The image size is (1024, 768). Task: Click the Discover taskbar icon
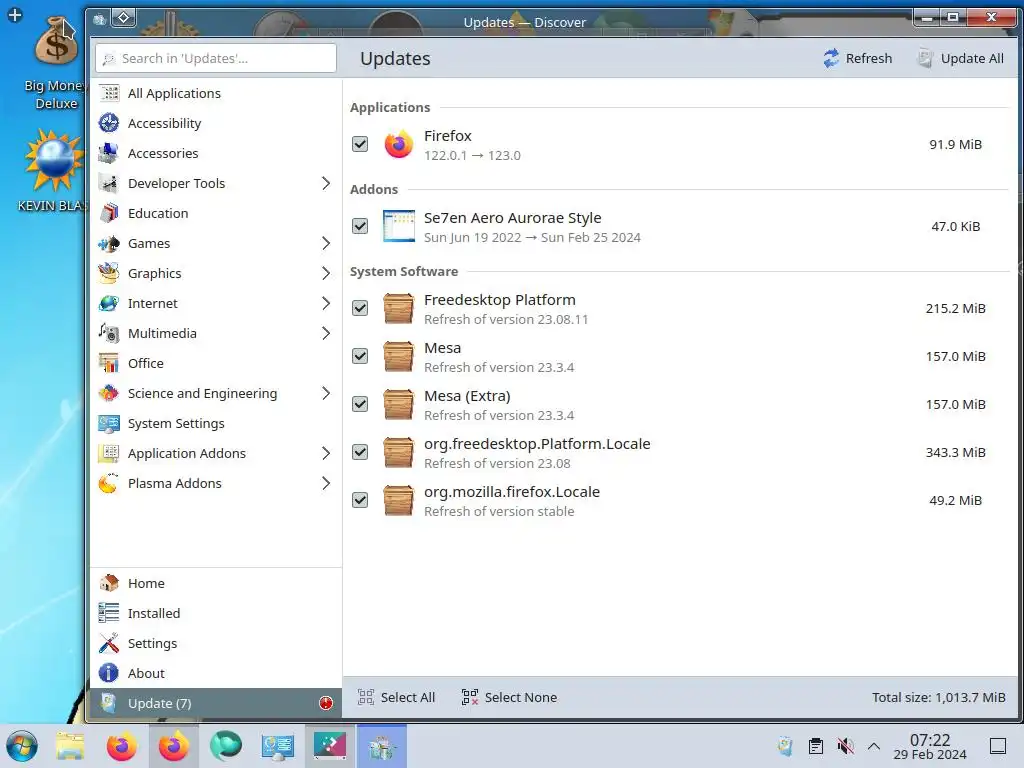382,746
